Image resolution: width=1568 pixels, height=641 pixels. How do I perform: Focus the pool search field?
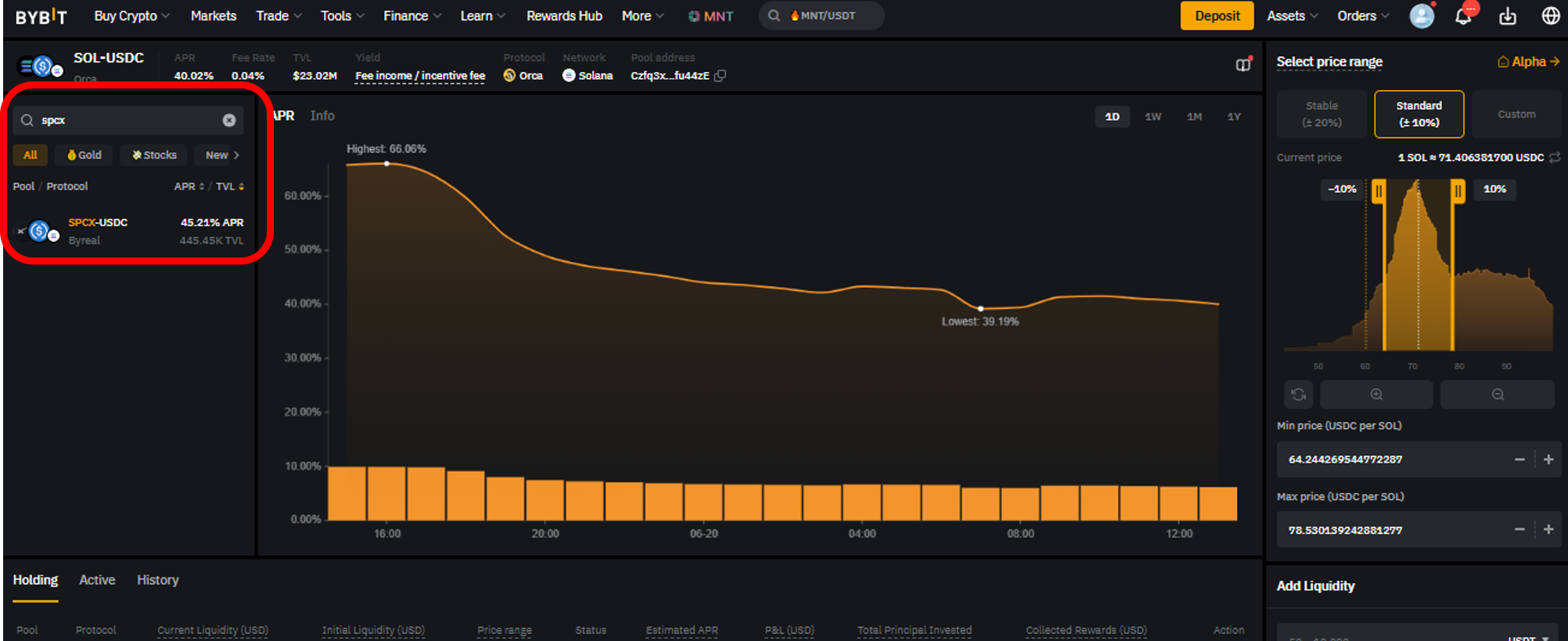128,121
